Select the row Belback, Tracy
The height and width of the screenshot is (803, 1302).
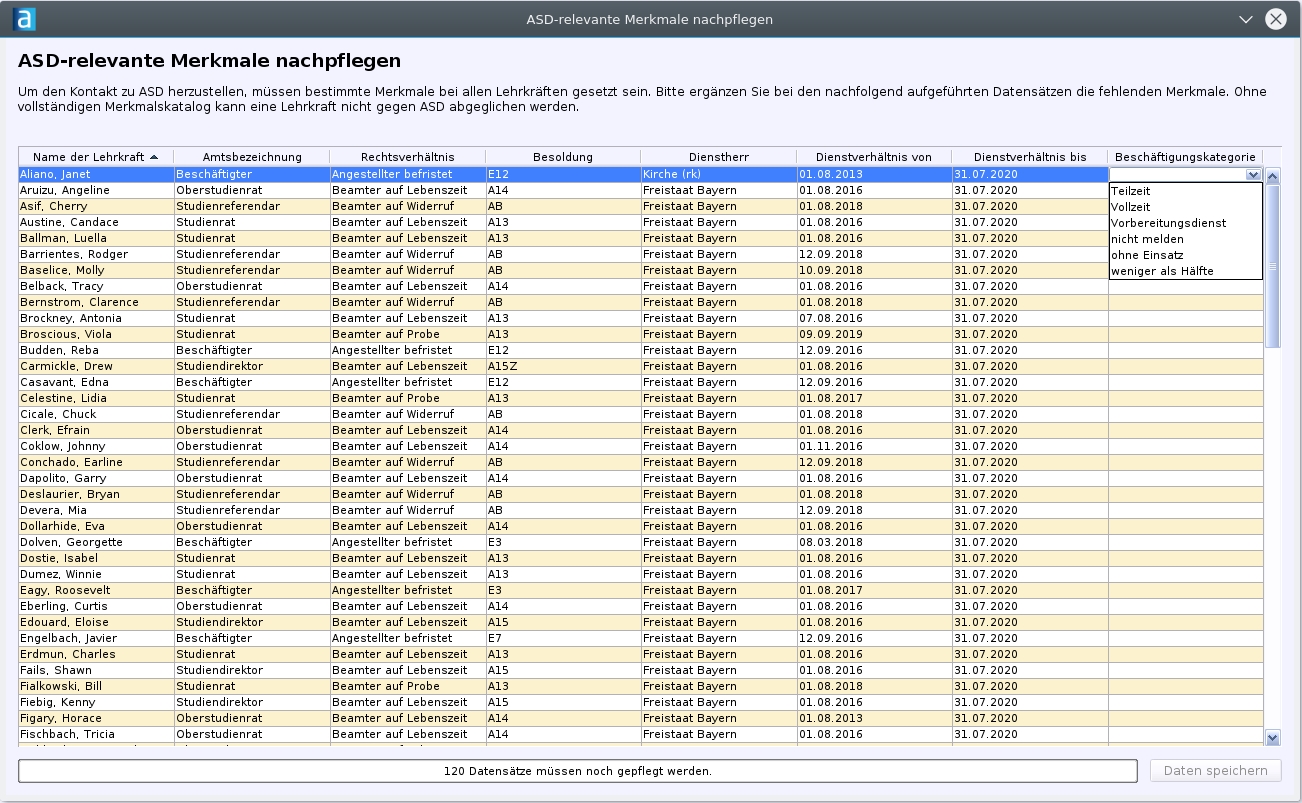point(641,286)
